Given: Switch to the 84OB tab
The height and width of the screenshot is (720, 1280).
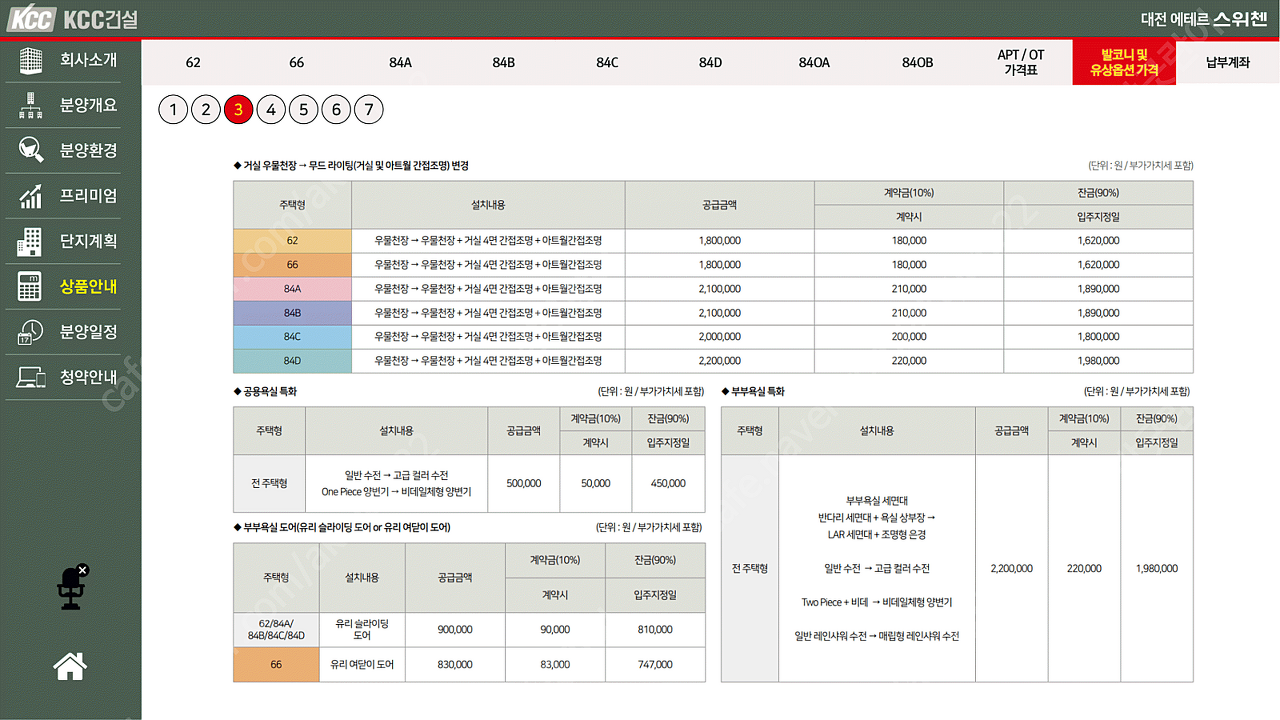Looking at the screenshot, I should tap(917, 62).
